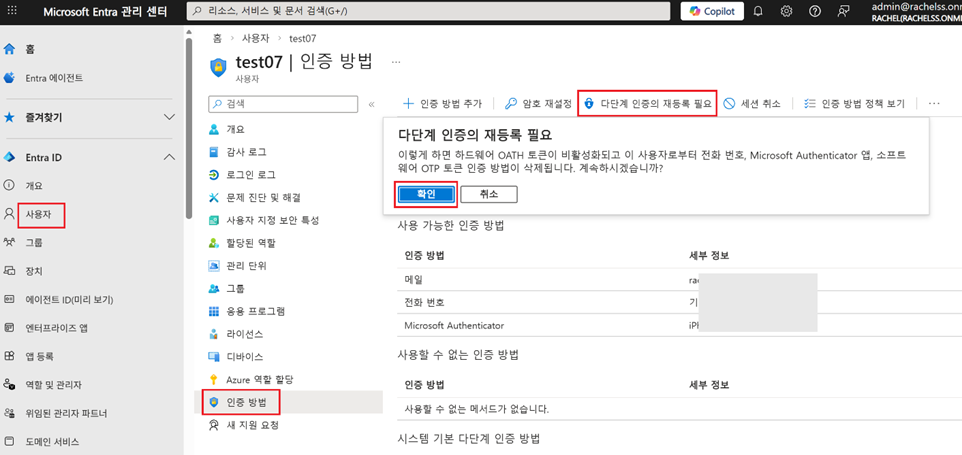Screen dimensions: 962x455
Task: Click the 그룹 icon in left navigation
Action: pyautogui.click(x=9, y=242)
